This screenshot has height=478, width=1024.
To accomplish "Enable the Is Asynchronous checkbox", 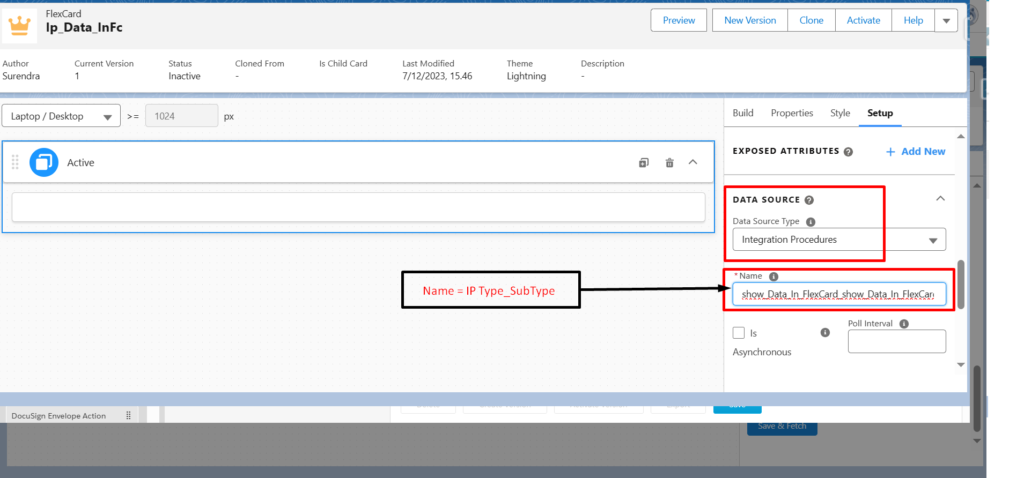I will (x=739, y=333).
